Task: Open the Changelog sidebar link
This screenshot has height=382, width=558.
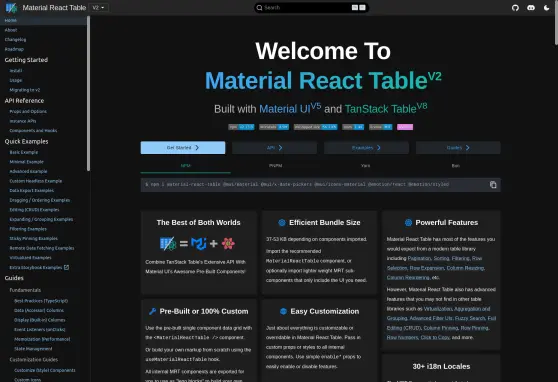Action: click(15, 40)
